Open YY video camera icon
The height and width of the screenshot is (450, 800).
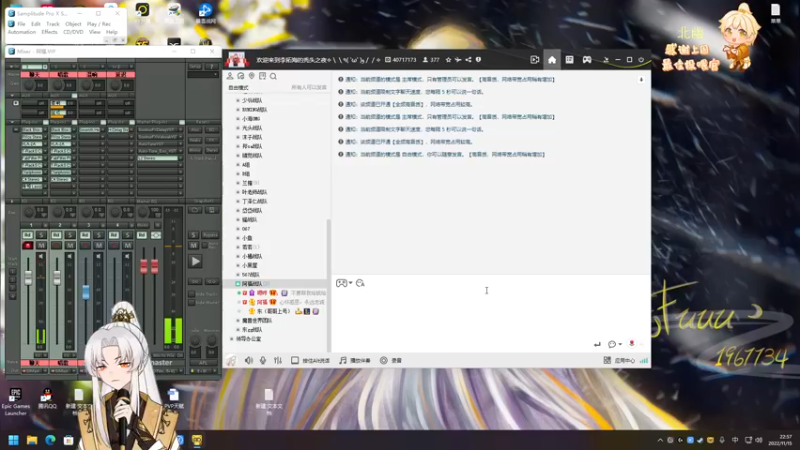tap(535, 60)
